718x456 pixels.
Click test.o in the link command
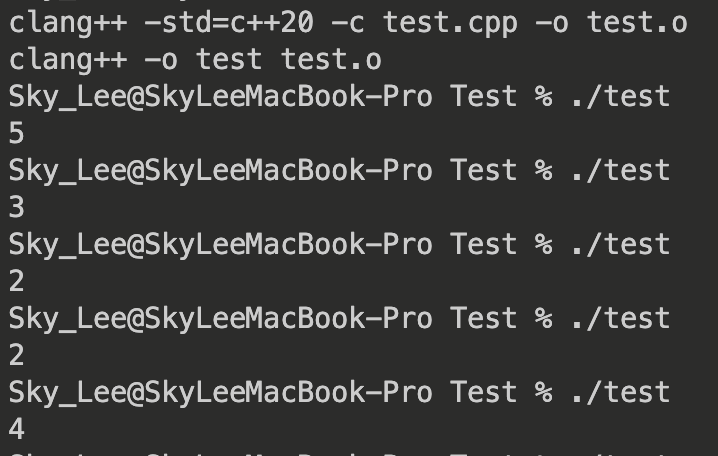[x=331, y=59]
